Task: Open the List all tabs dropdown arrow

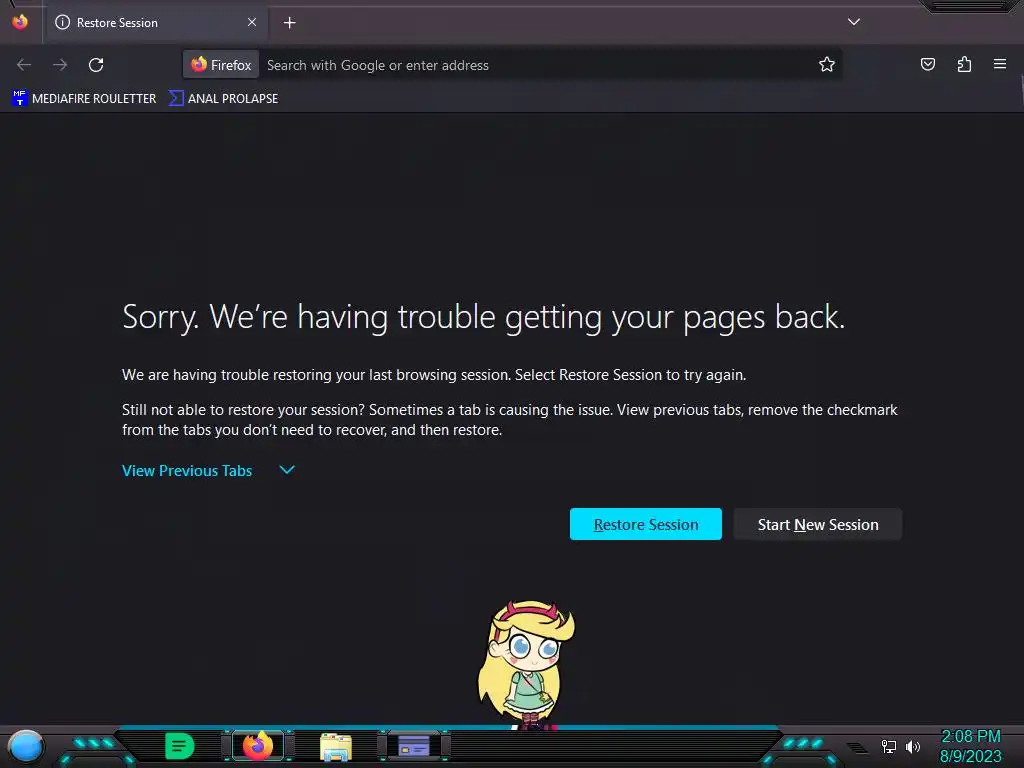Action: click(854, 22)
